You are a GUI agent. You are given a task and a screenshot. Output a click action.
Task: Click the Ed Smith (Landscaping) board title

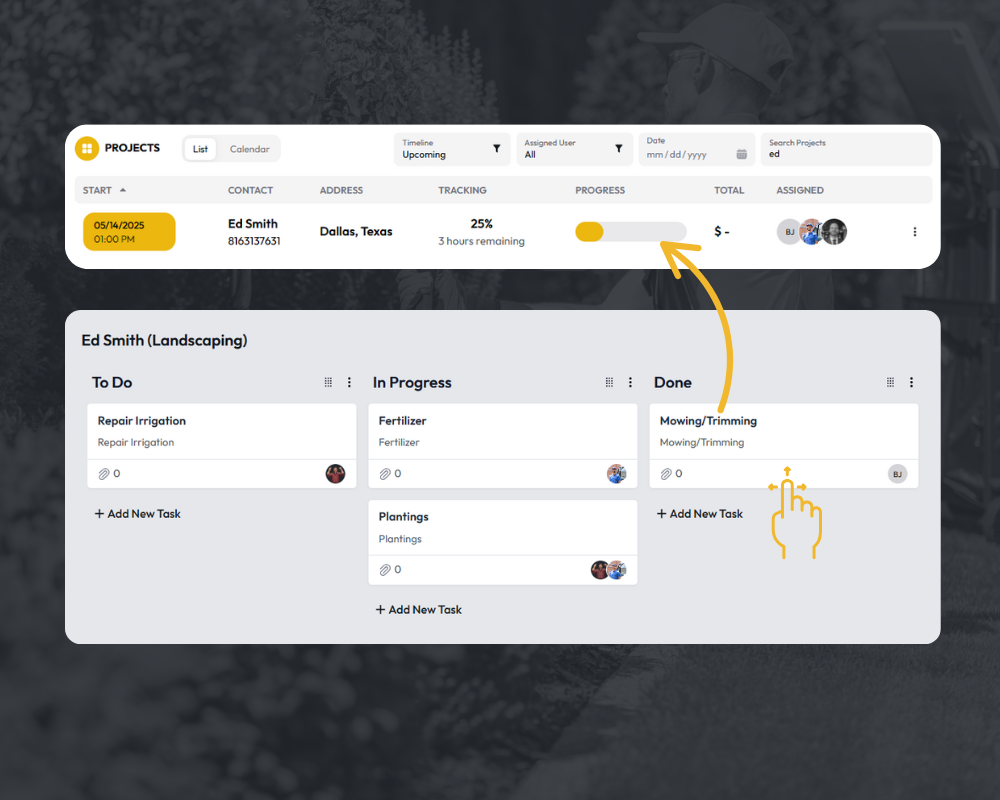point(165,340)
